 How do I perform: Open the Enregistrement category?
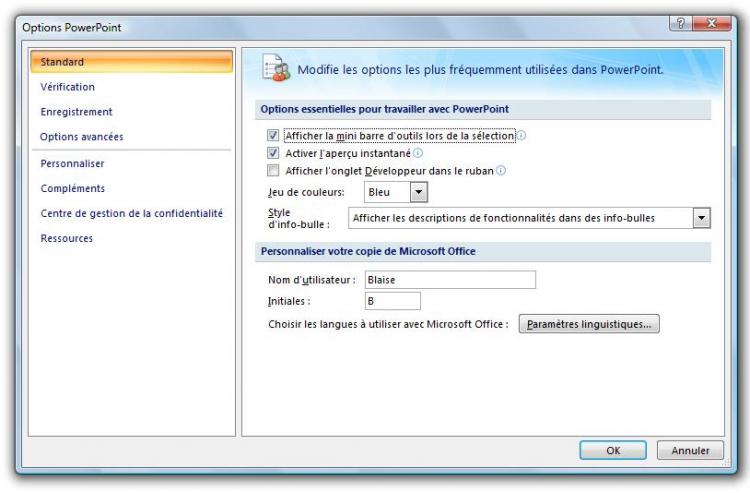76,112
